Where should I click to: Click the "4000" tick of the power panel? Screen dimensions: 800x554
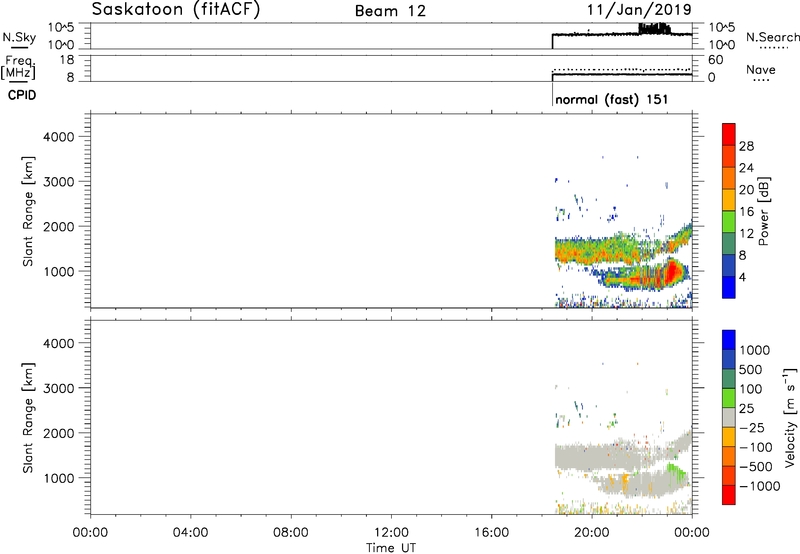[x=59, y=137]
